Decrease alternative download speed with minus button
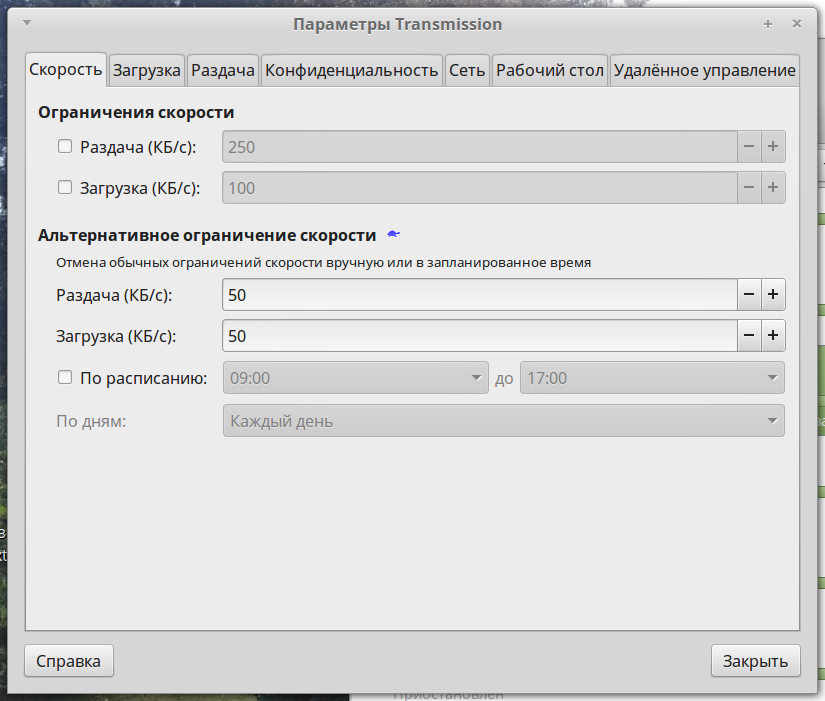Image resolution: width=825 pixels, height=701 pixels. coord(749,336)
